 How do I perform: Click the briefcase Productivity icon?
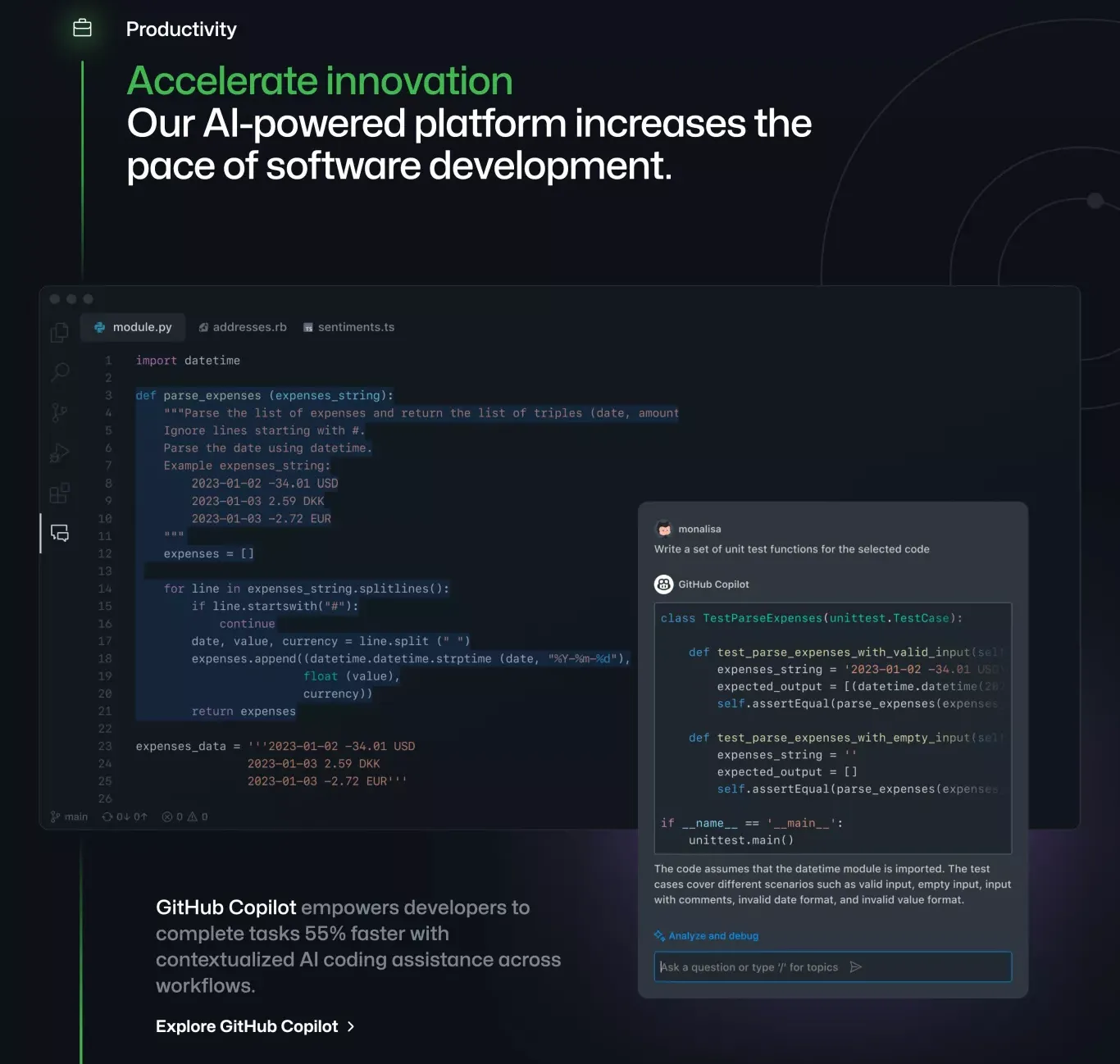coord(82,29)
